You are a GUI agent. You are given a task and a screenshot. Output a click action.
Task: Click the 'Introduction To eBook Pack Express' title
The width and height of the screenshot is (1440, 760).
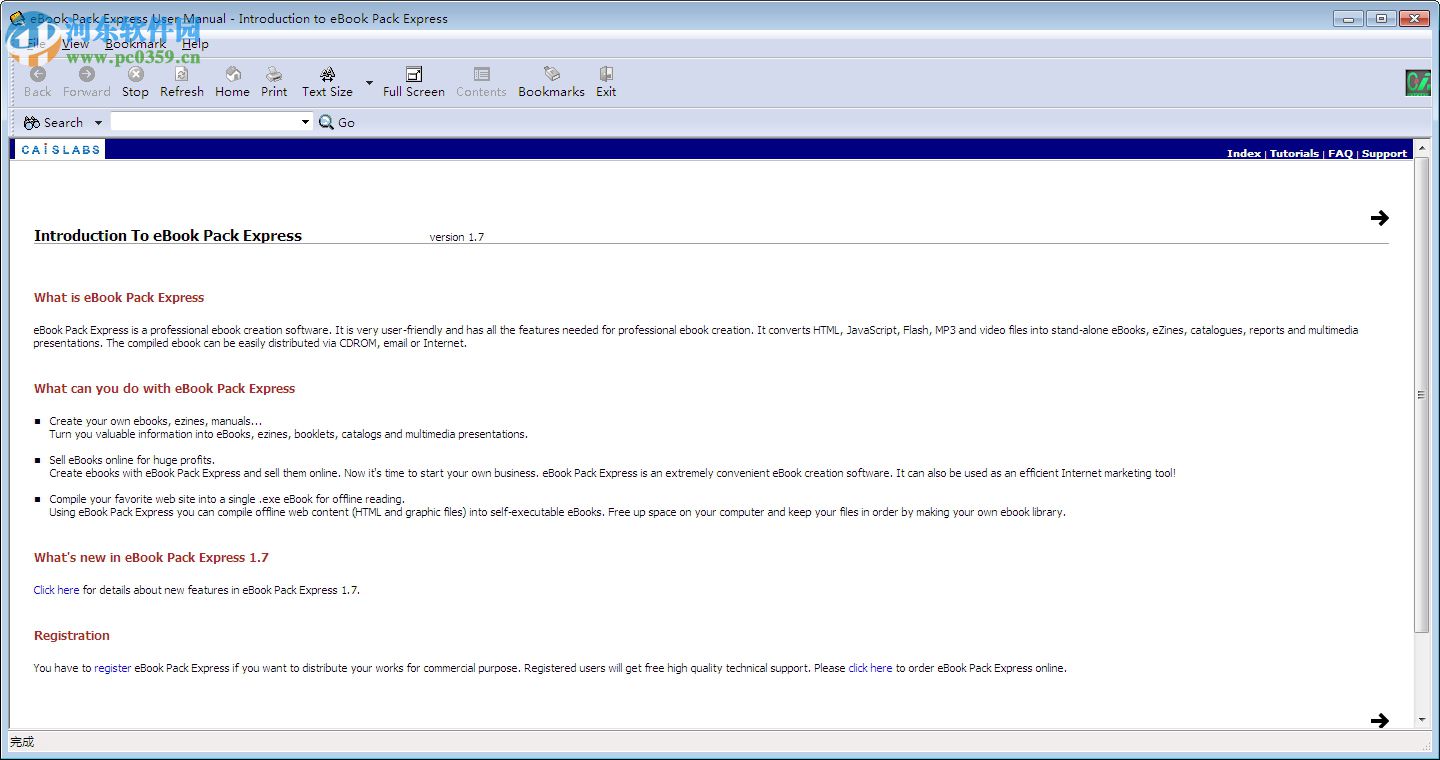tap(168, 236)
